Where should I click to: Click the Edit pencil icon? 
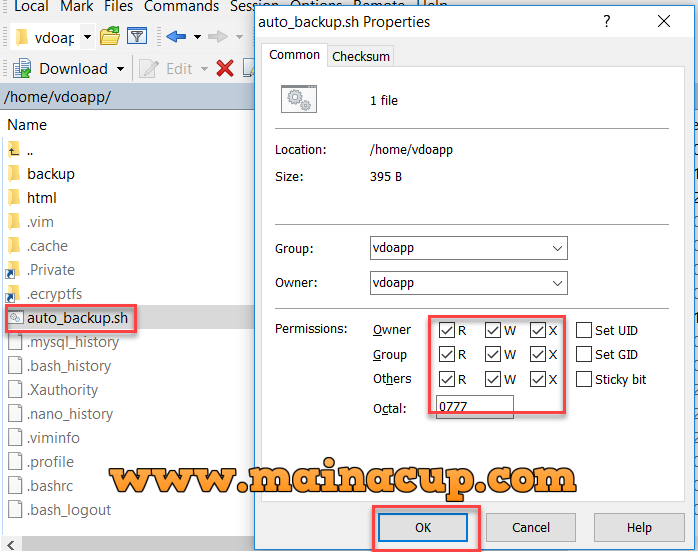[149, 69]
